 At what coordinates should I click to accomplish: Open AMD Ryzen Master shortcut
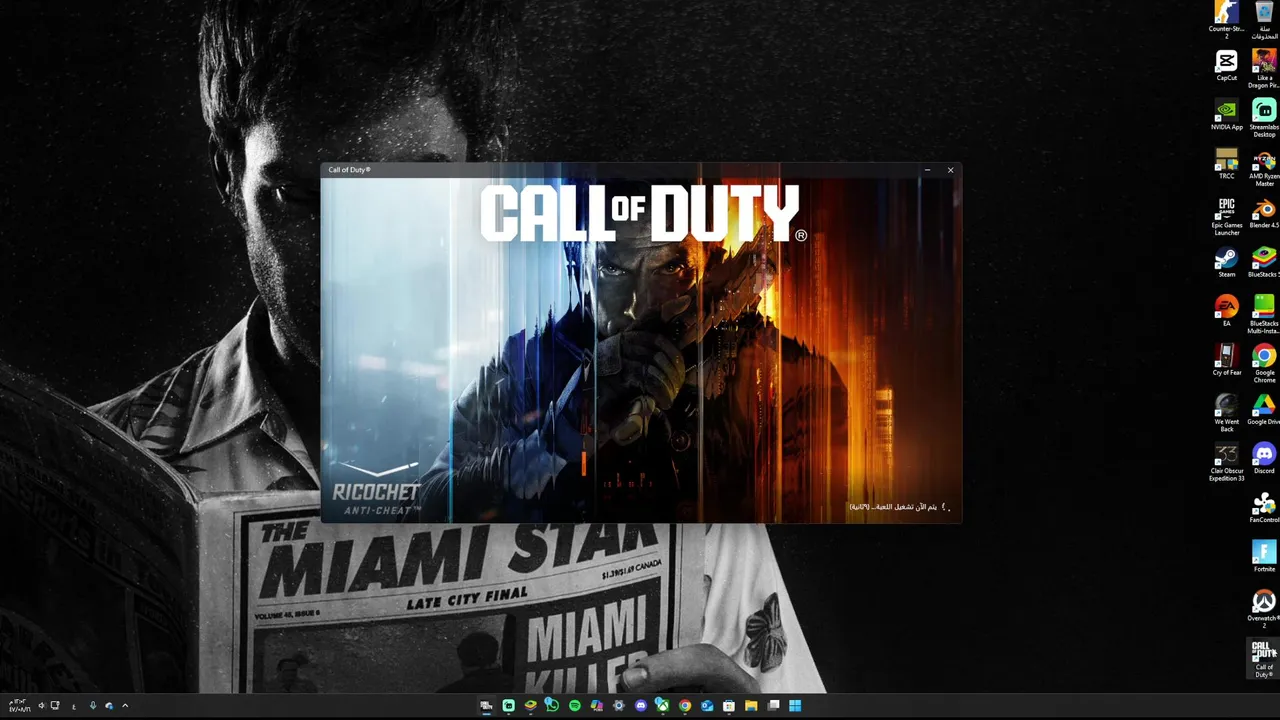[x=1264, y=166]
